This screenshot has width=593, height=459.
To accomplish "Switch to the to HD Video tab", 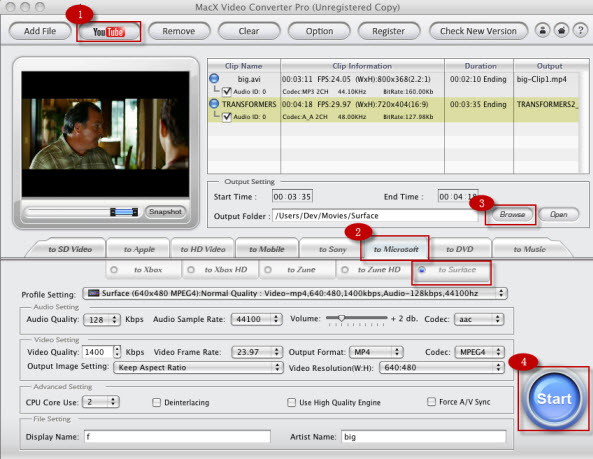I will [x=203, y=249].
